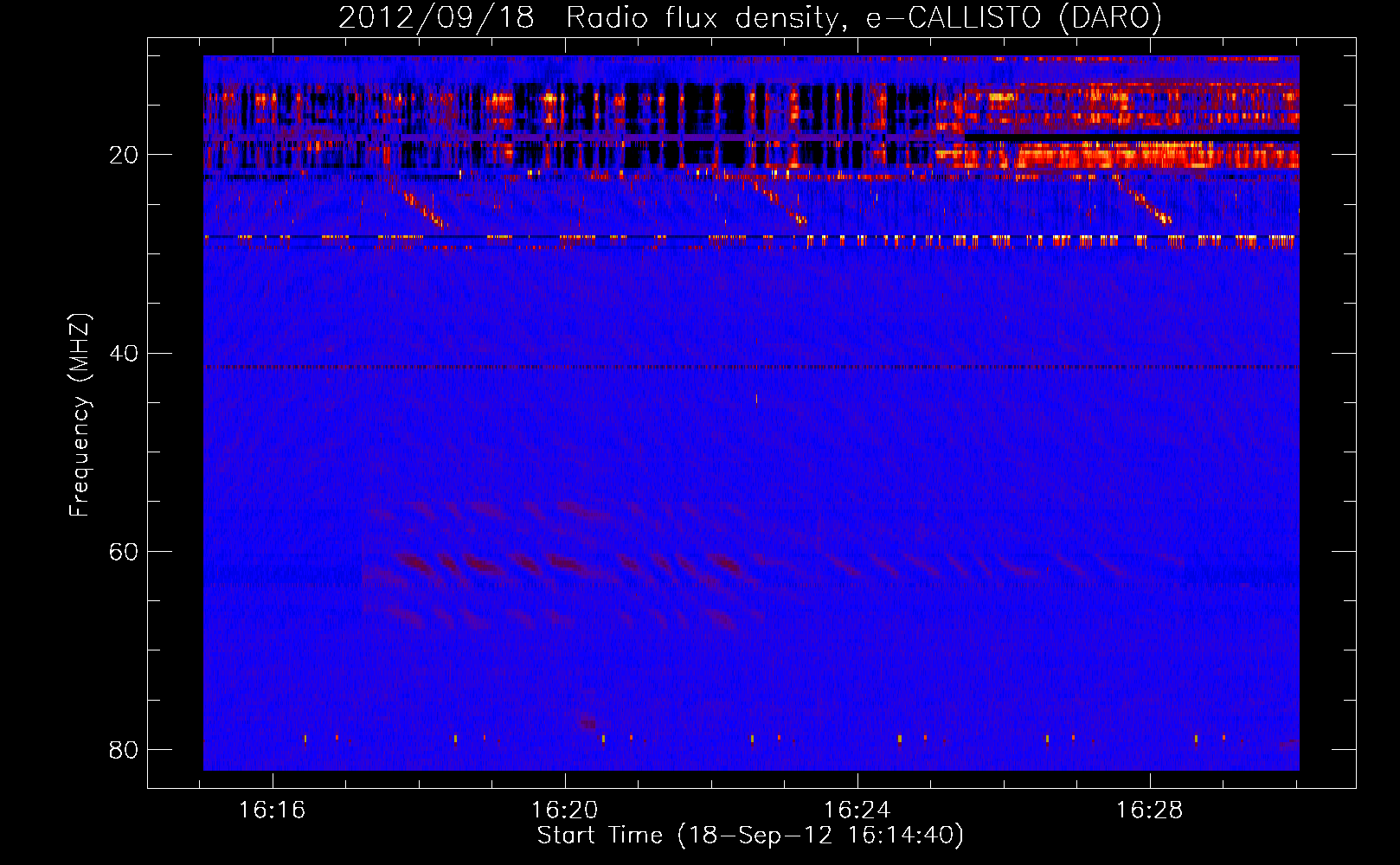This screenshot has height=865, width=1400.
Task: Click the 16:24 time tick label
Action: point(857,811)
